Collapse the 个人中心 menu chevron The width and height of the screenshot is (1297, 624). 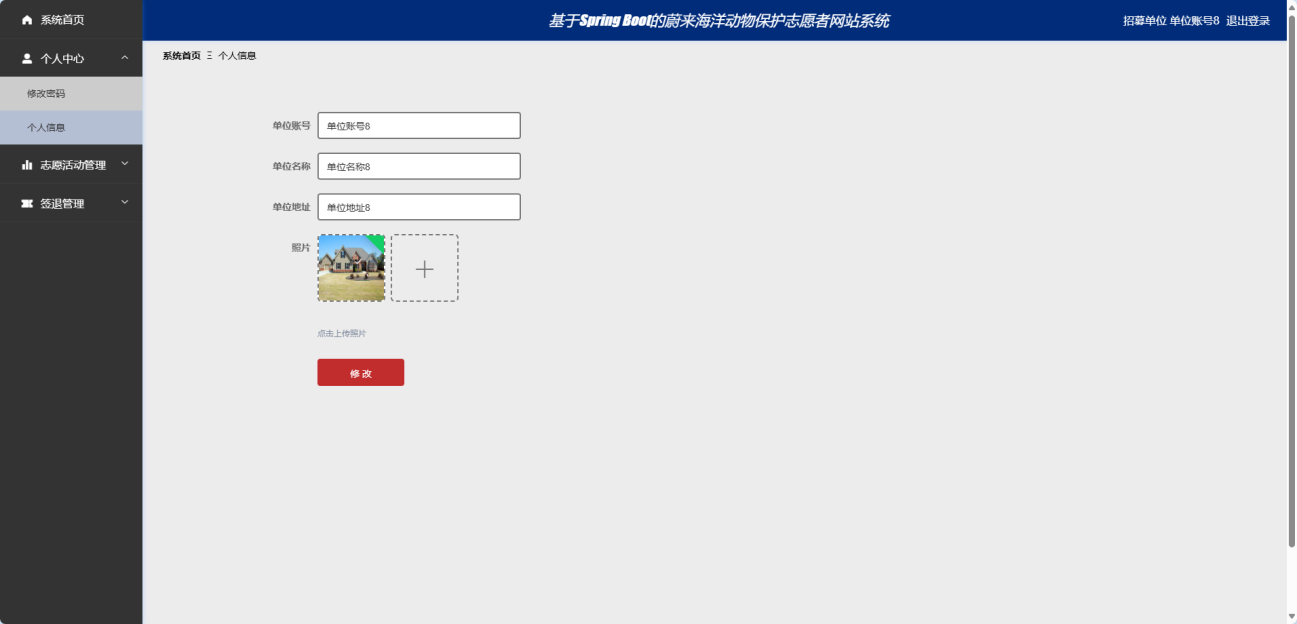click(x=124, y=58)
